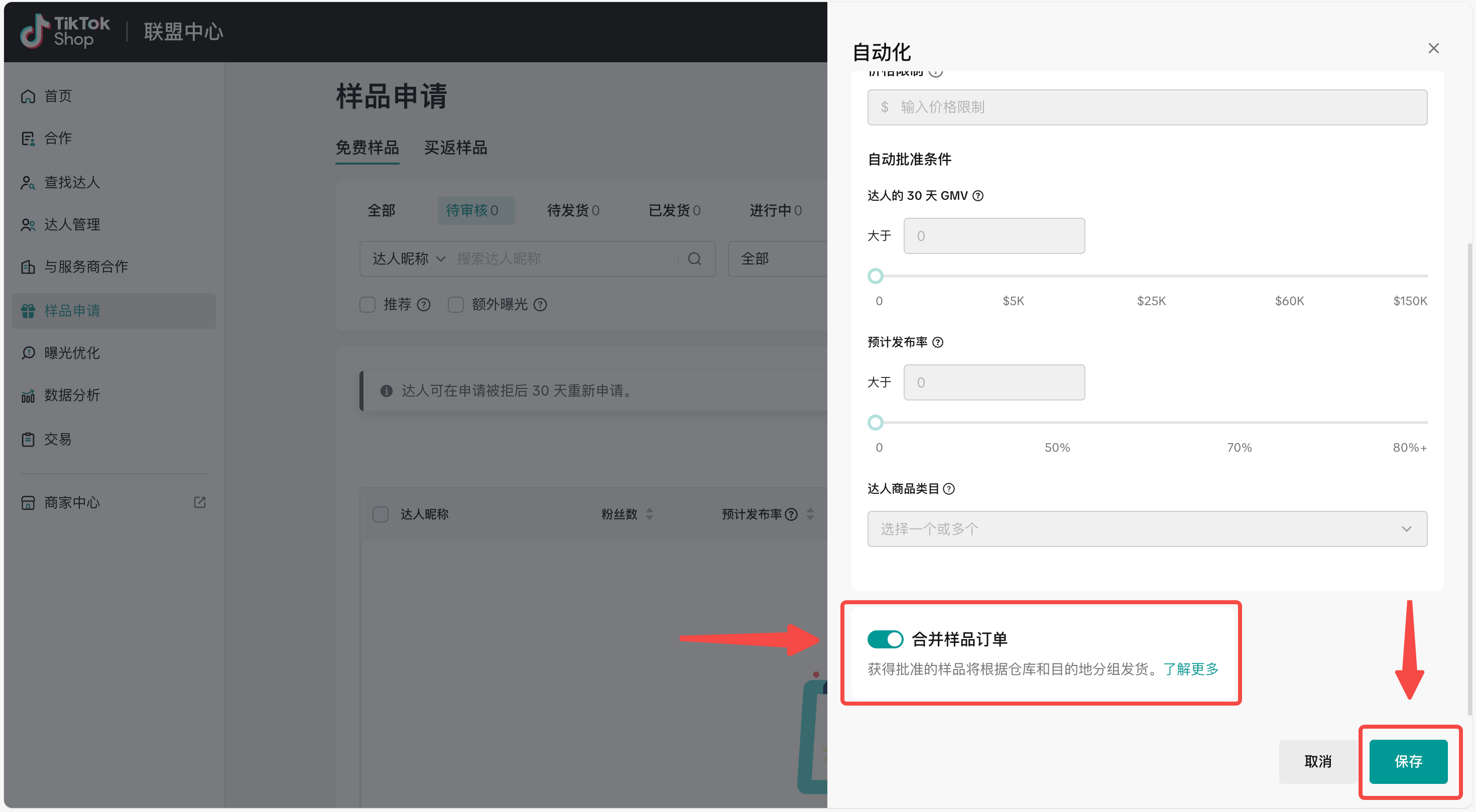The height and width of the screenshot is (812, 1476).
Task: Click the 30 天 GMV slider handle
Action: pyautogui.click(x=875, y=276)
